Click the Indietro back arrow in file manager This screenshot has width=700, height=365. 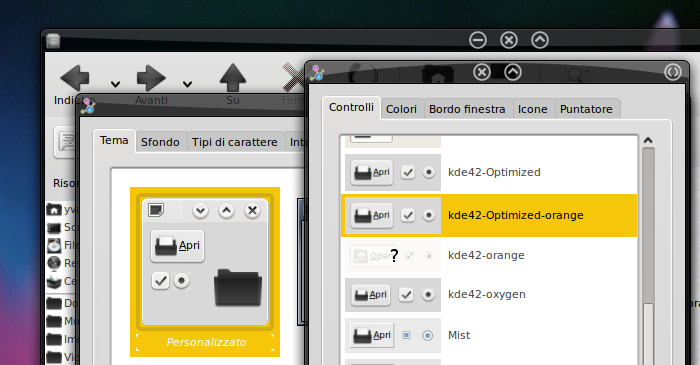coord(75,78)
